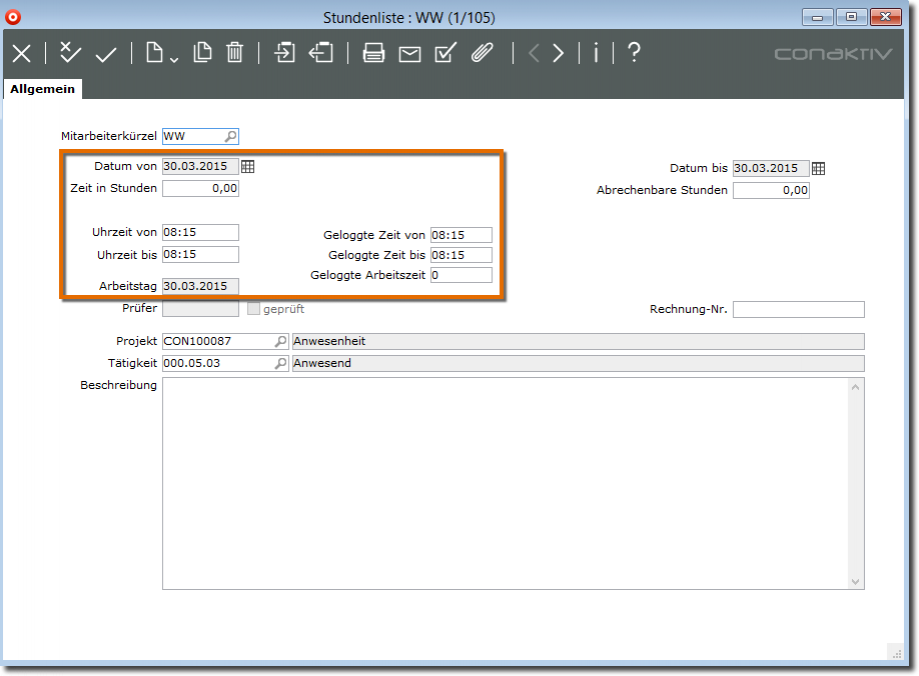Open the Datum von calendar picker
919x676 pixels.
[248, 167]
